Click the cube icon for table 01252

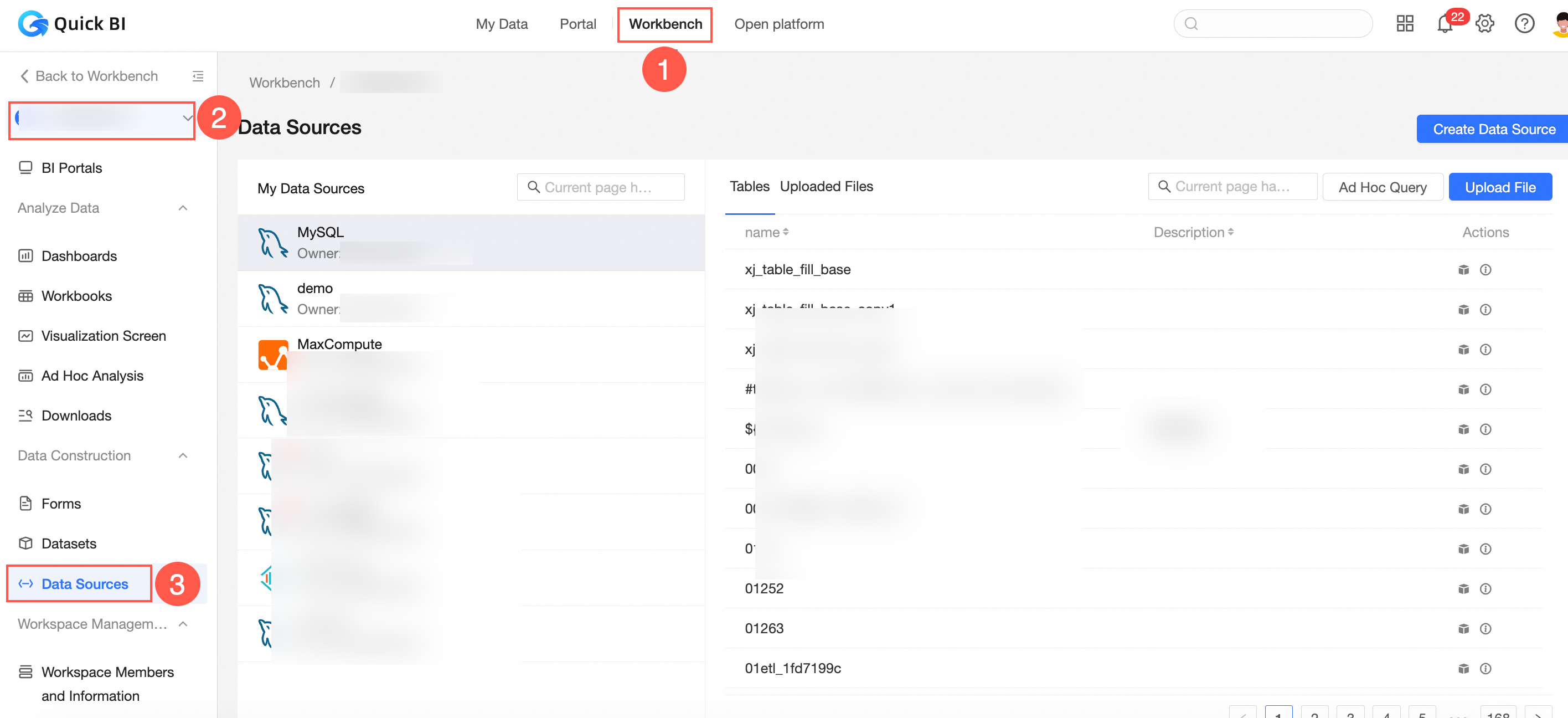tap(1464, 588)
